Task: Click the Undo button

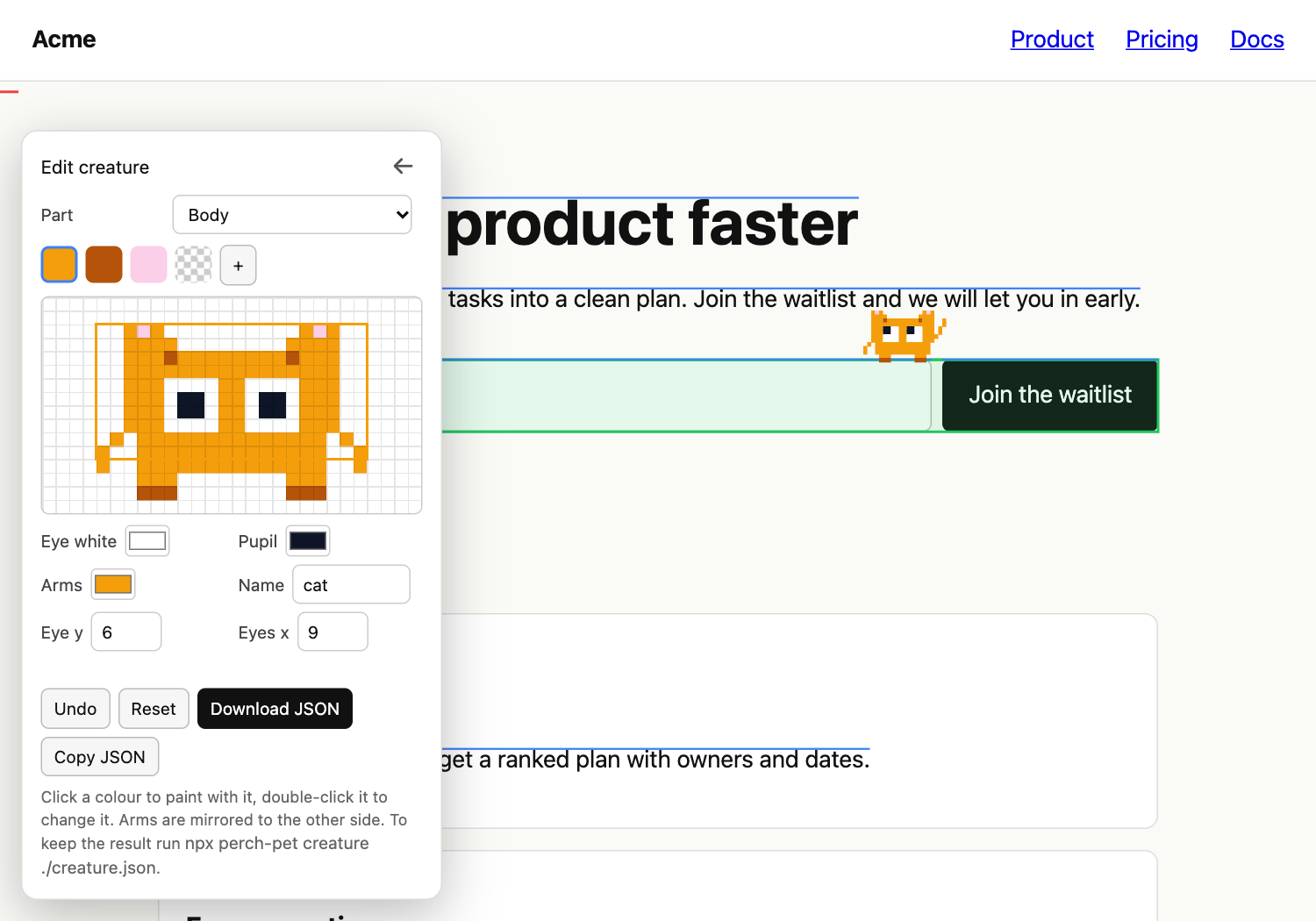Action: pos(75,709)
